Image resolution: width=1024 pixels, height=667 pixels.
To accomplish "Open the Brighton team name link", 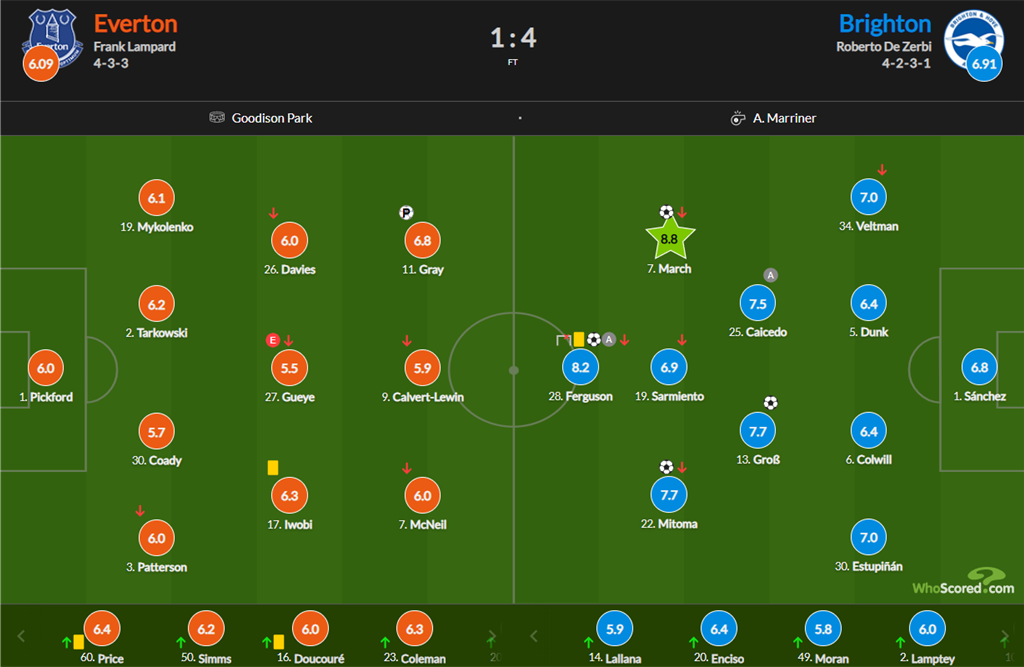I will tap(884, 23).
